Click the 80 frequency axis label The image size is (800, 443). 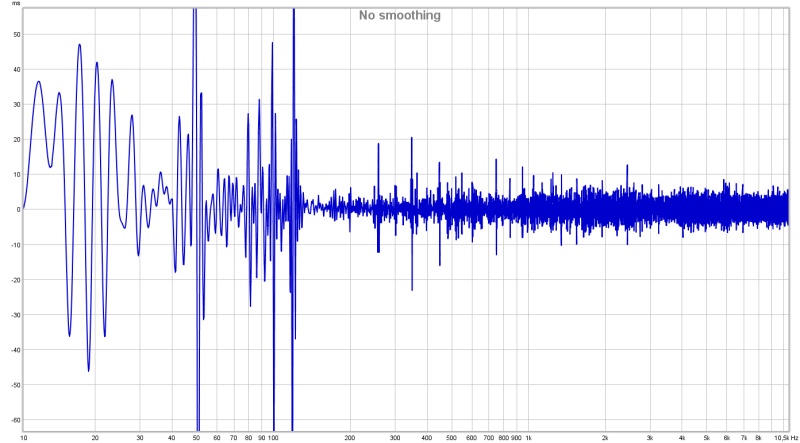248,438
